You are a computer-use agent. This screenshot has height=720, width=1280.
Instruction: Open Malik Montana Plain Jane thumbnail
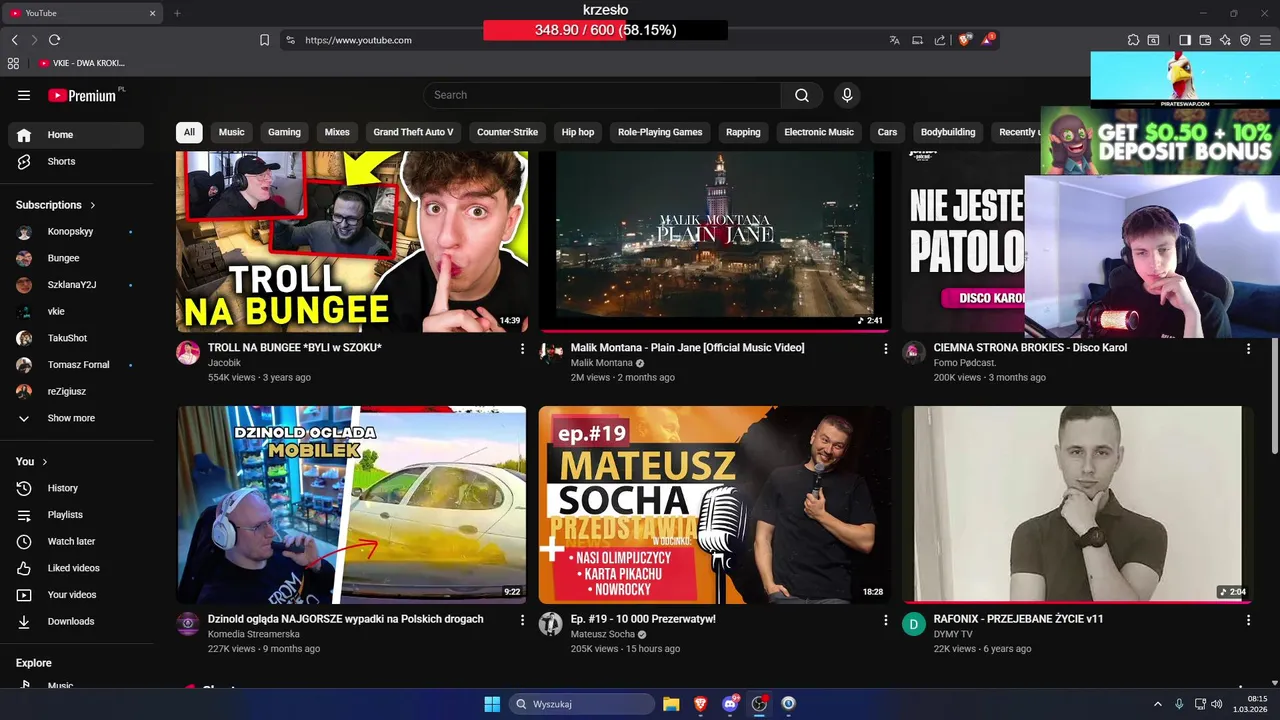pyautogui.click(x=714, y=241)
